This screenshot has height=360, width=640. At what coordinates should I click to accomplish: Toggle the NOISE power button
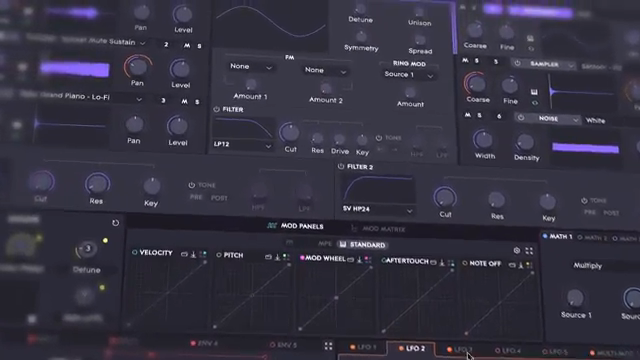(x=521, y=118)
